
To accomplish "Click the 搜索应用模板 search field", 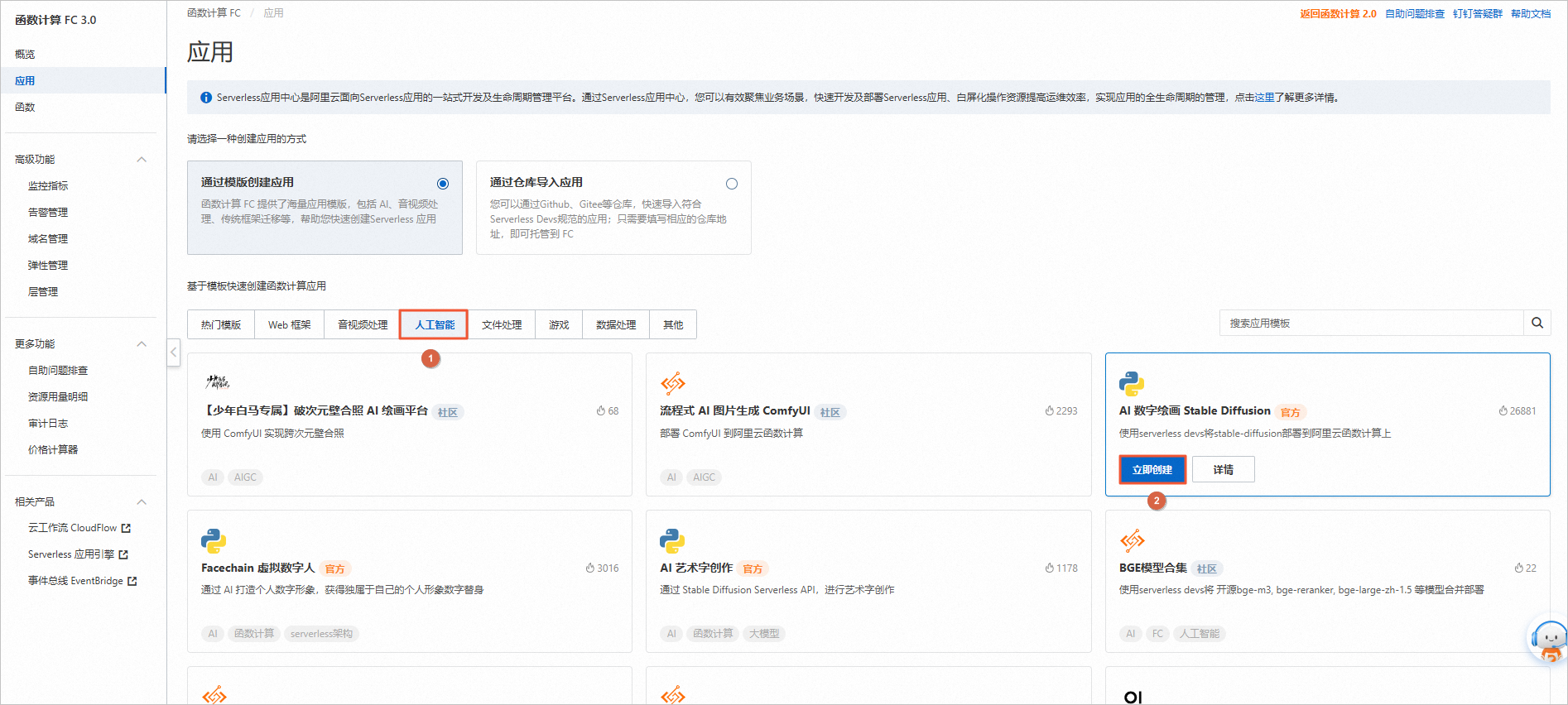I will [1372, 323].
